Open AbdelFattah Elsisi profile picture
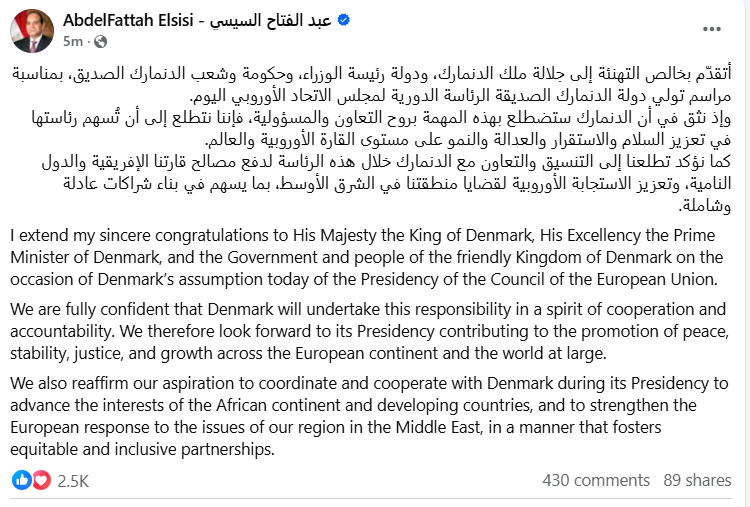This screenshot has width=750, height=507. (32, 31)
